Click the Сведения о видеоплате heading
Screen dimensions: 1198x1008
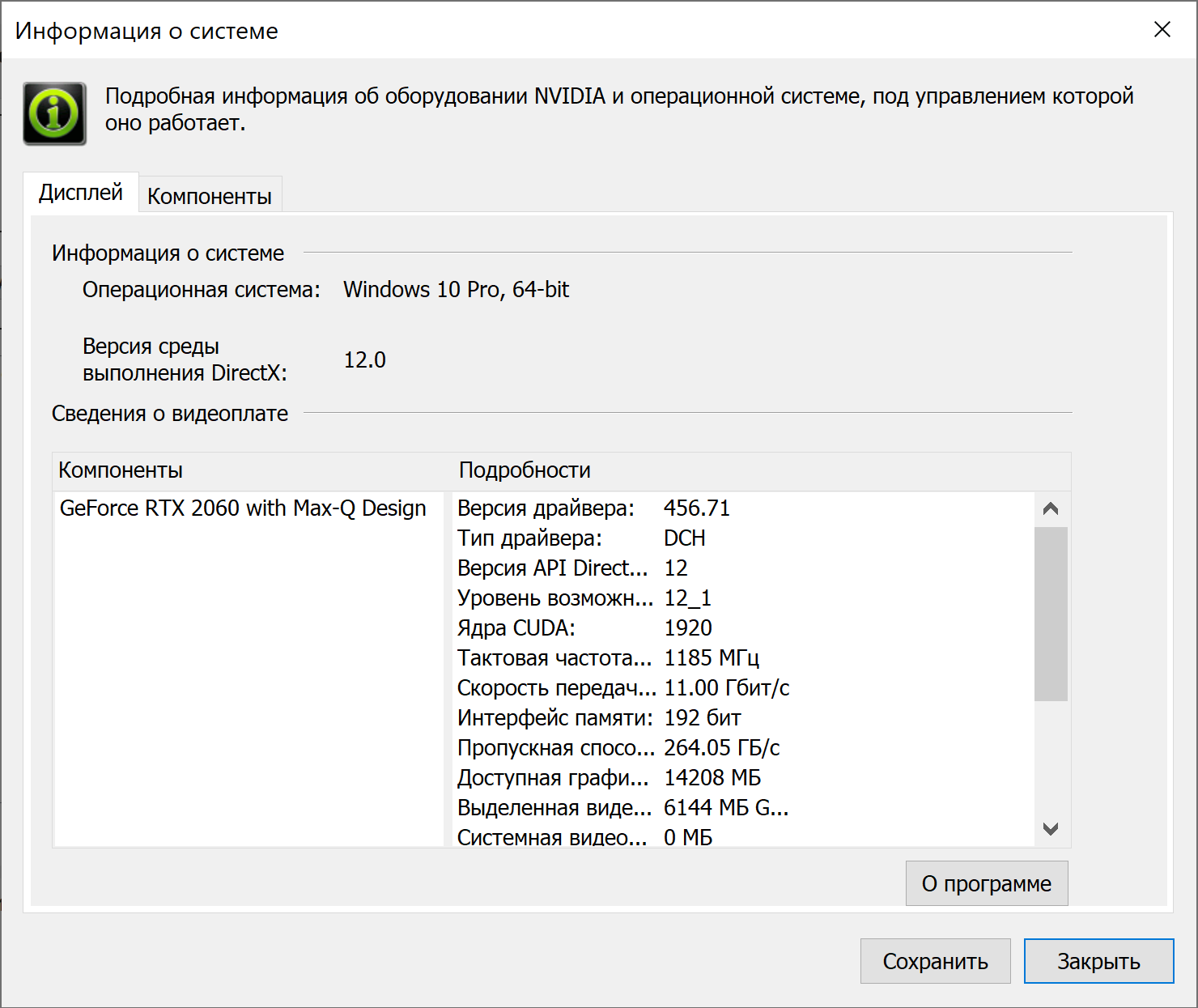coord(170,414)
